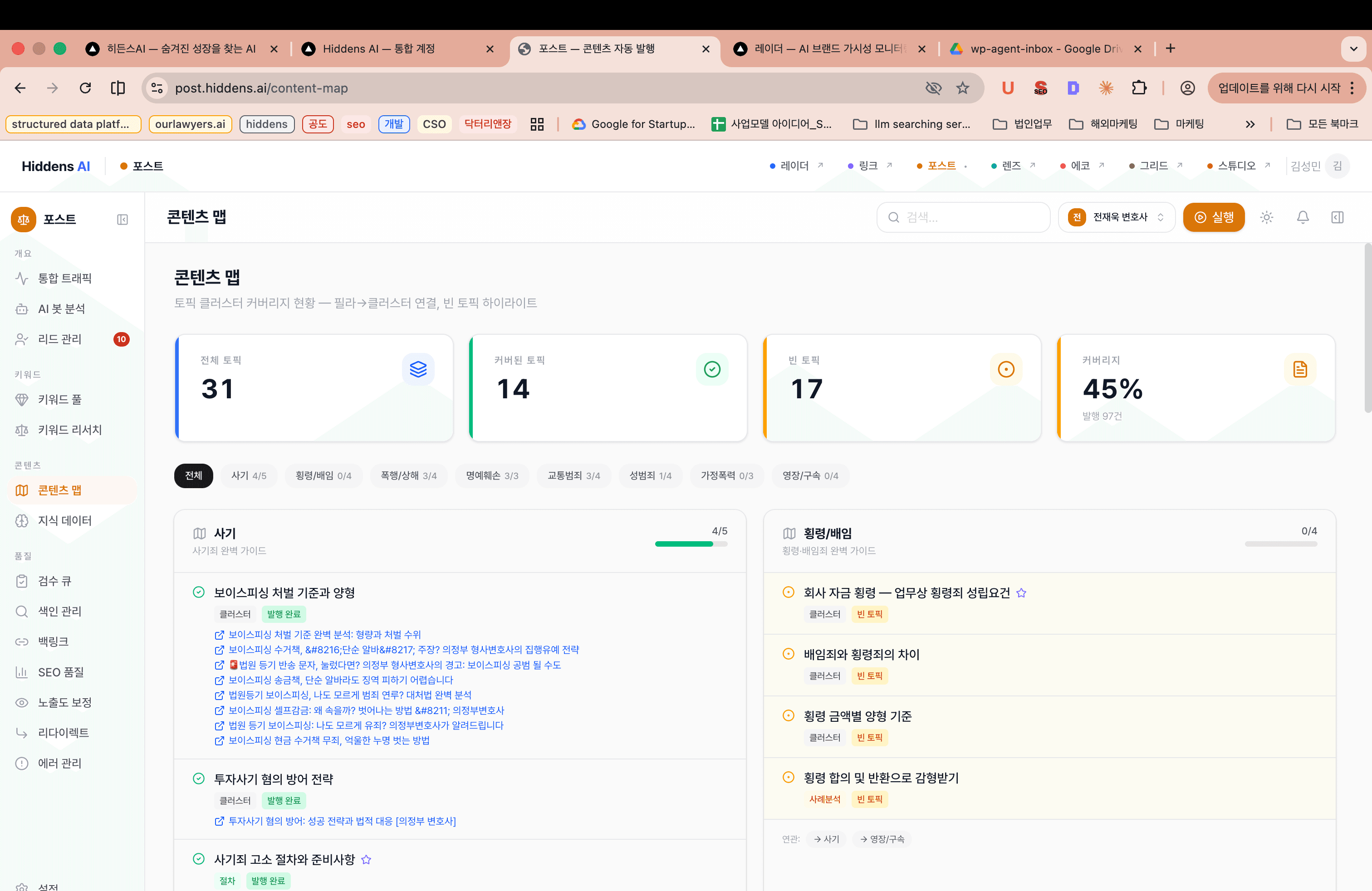
Task: Jump to related 영장/구속 cluster
Action: pos(882,839)
